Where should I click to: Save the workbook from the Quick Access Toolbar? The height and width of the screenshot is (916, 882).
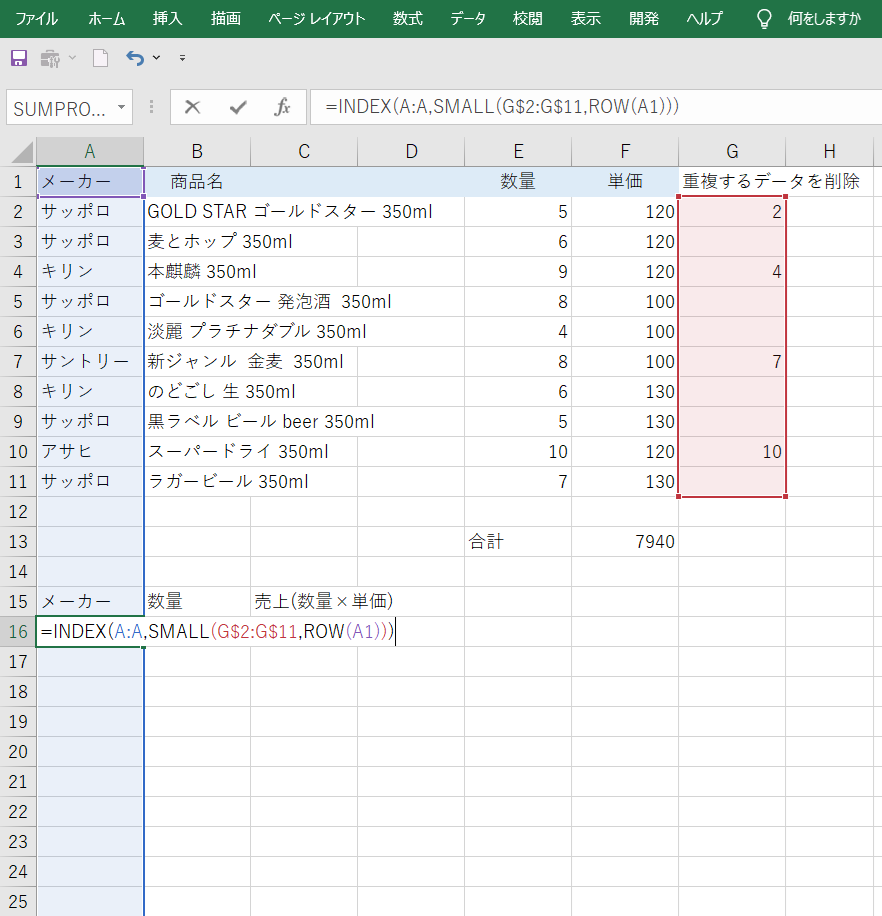(x=18, y=58)
